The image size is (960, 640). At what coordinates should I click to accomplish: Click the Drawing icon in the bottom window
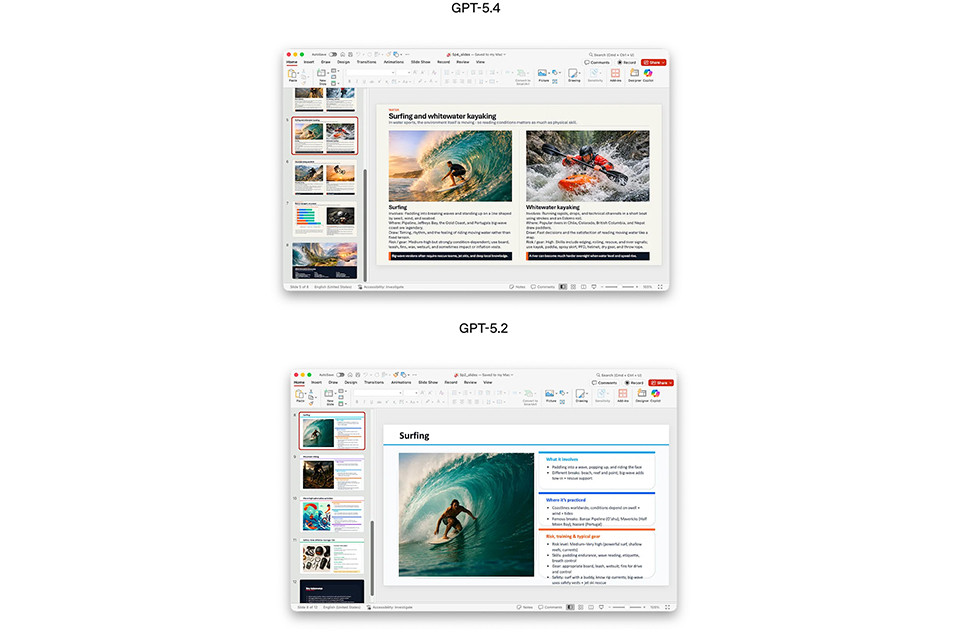coord(582,393)
